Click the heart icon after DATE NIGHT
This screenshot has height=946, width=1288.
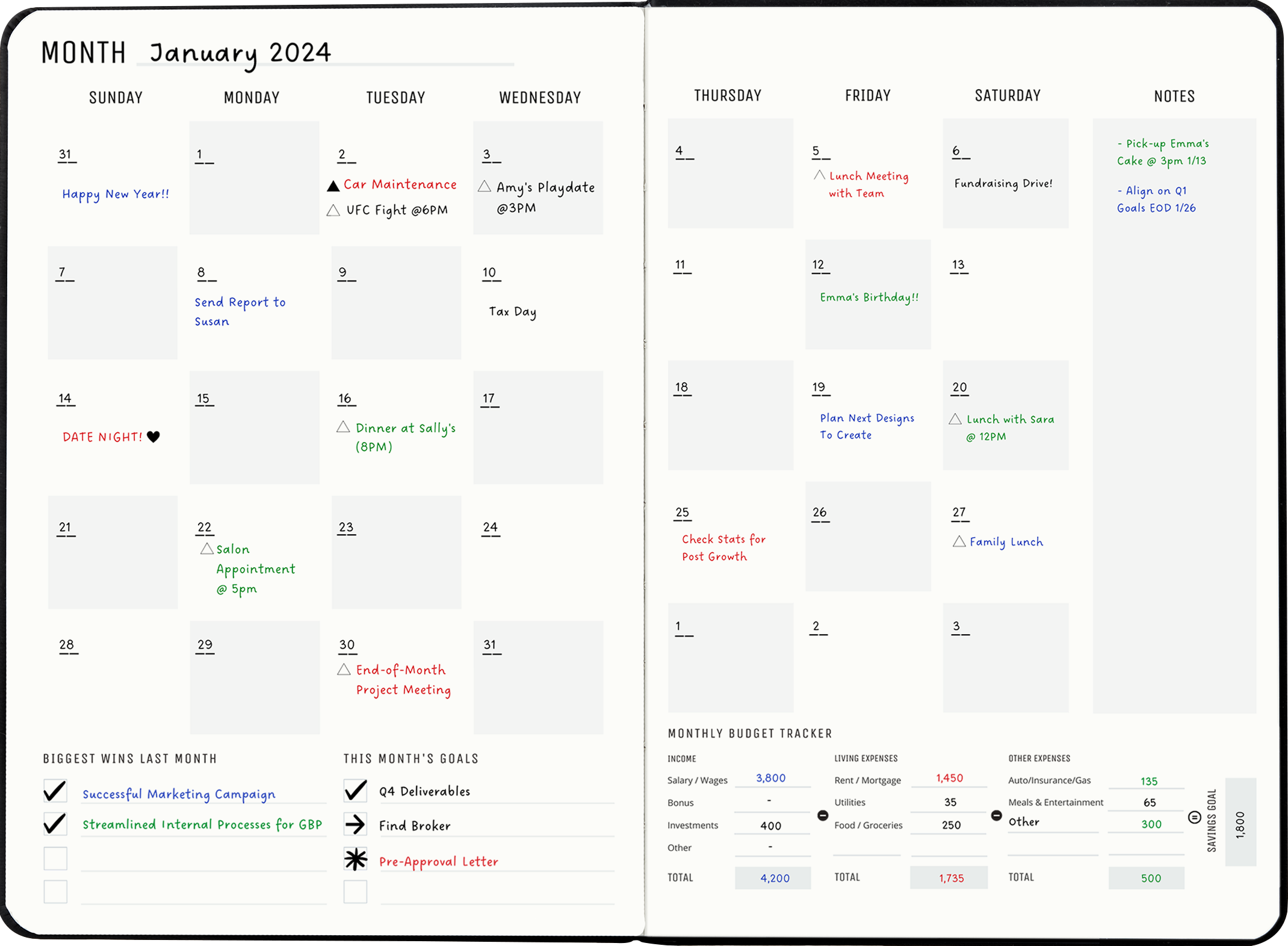[x=153, y=437]
